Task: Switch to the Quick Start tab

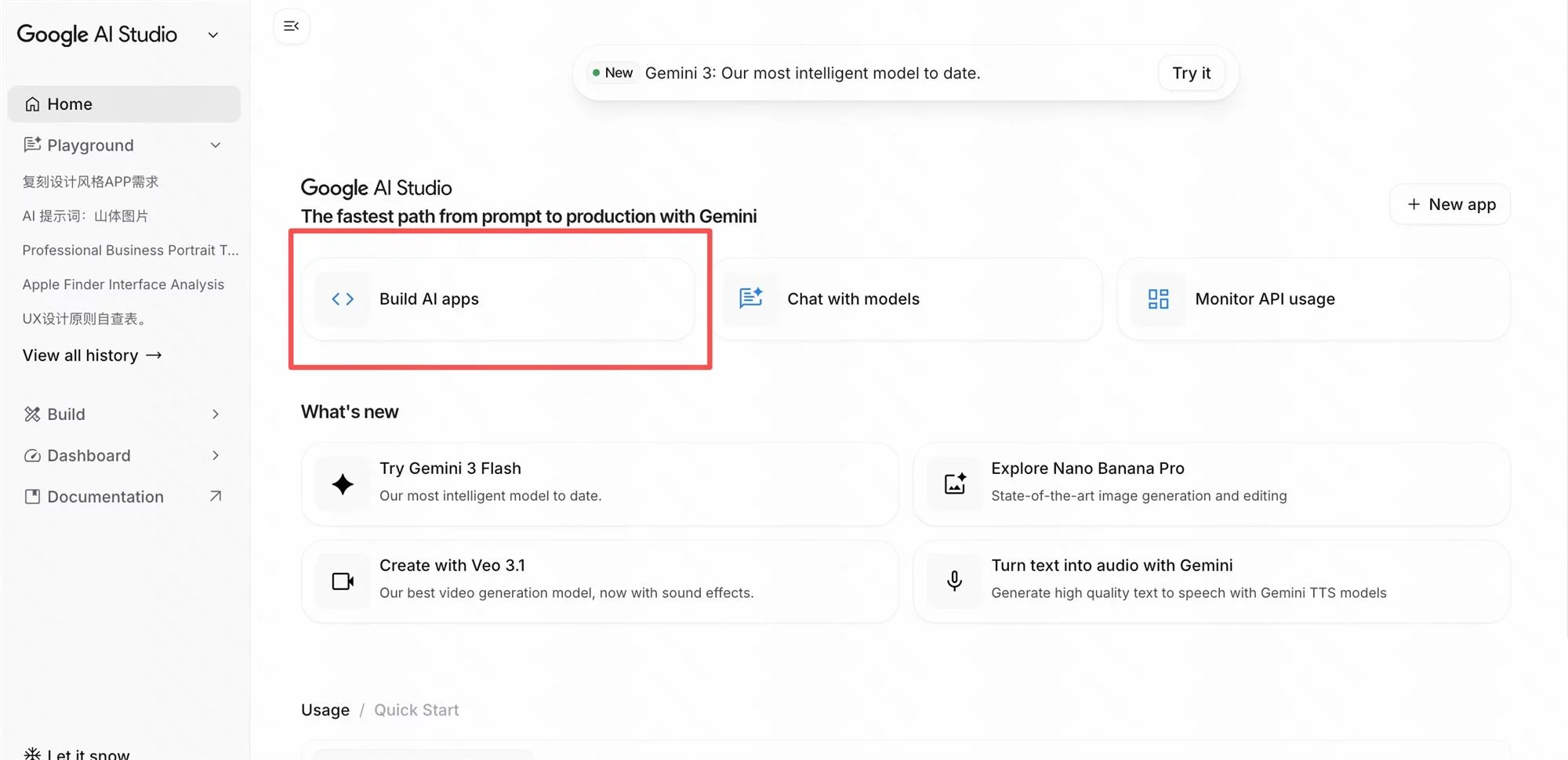Action: point(416,710)
